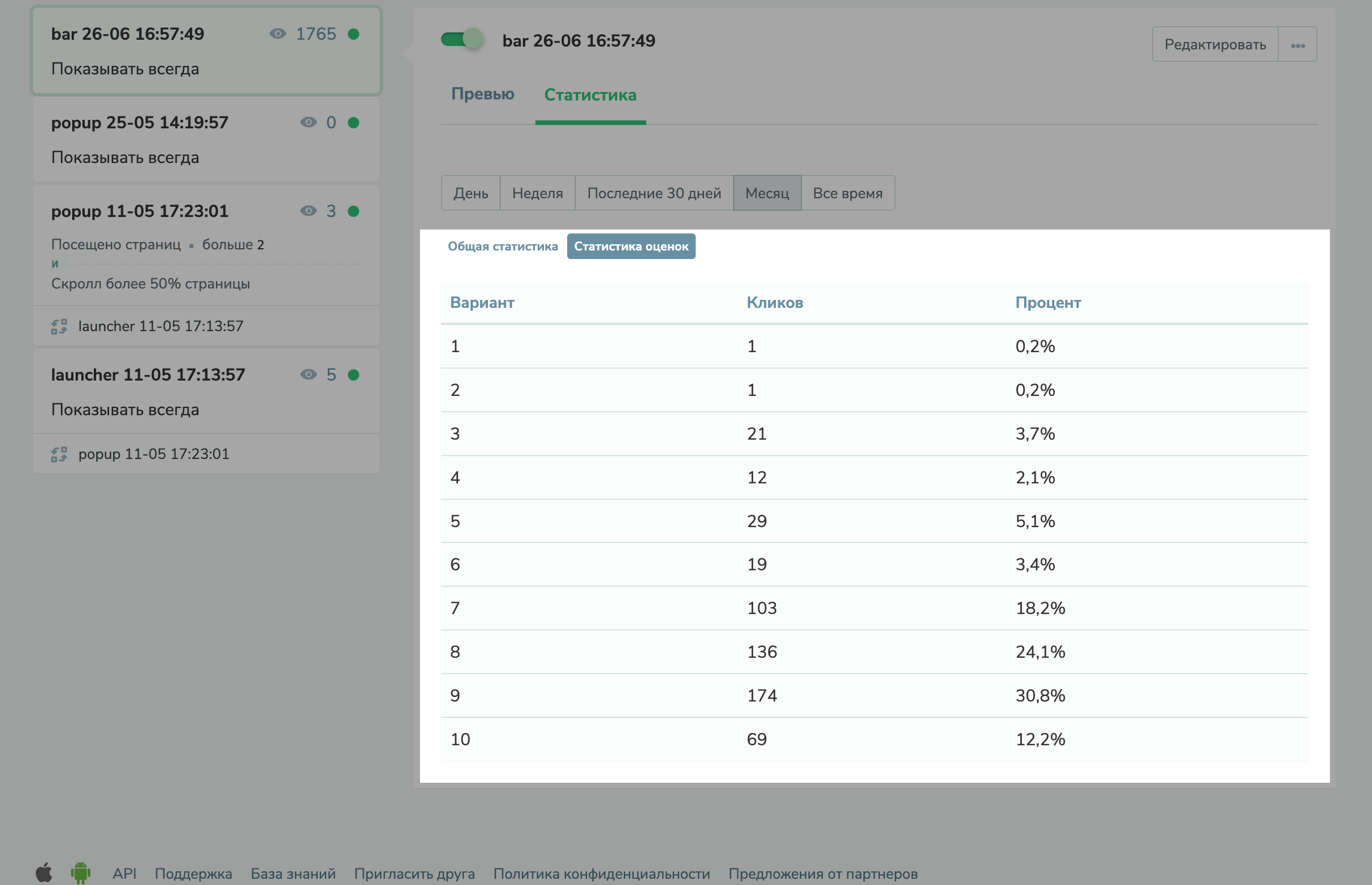
Task: Select the Последние 30 дней period
Action: click(x=654, y=193)
